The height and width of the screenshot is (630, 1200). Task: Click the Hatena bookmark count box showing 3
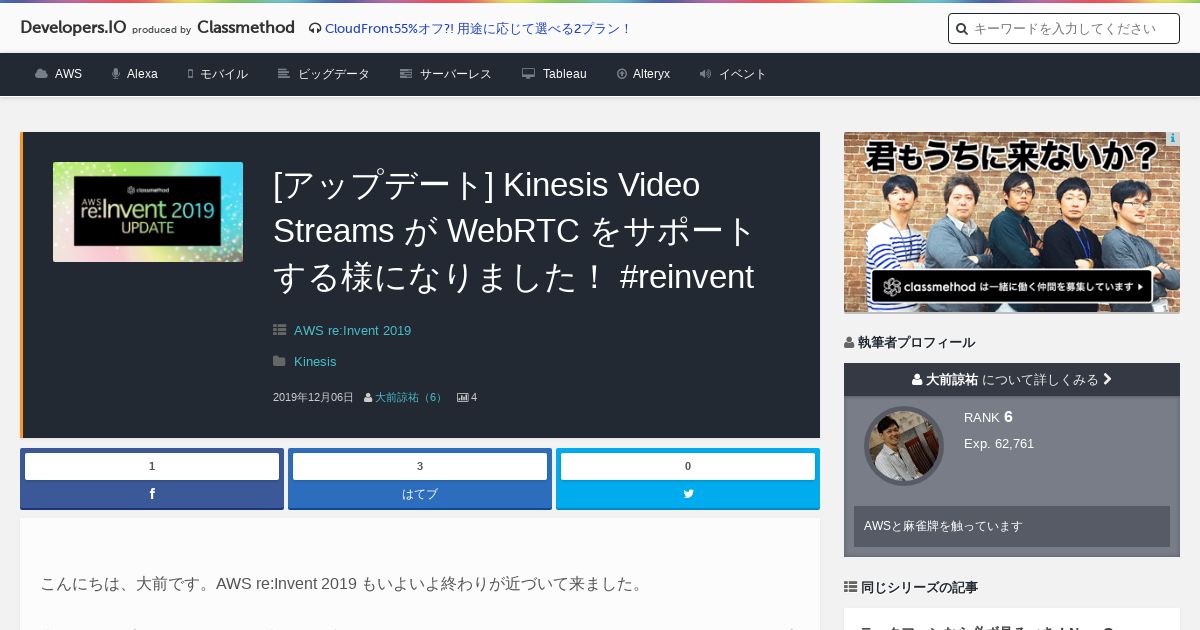coord(420,466)
